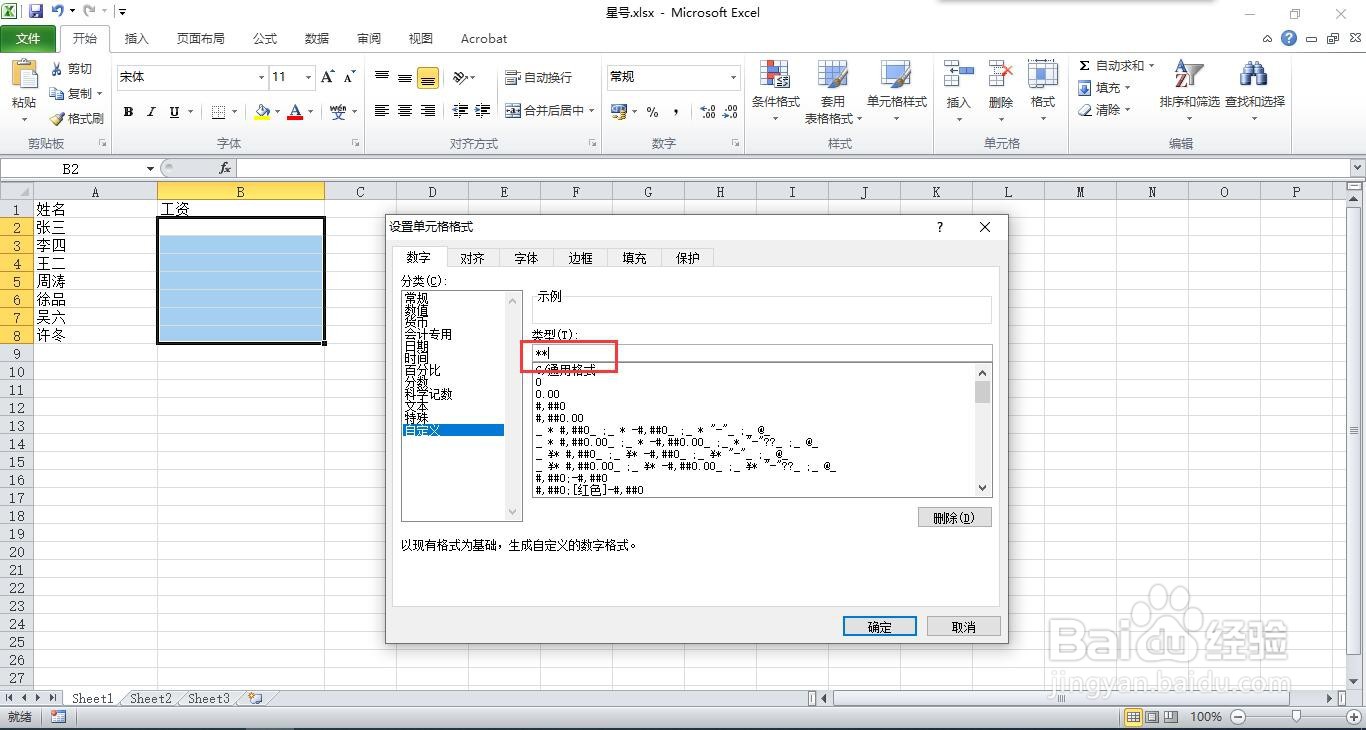Click increase decimal icon

[707, 112]
